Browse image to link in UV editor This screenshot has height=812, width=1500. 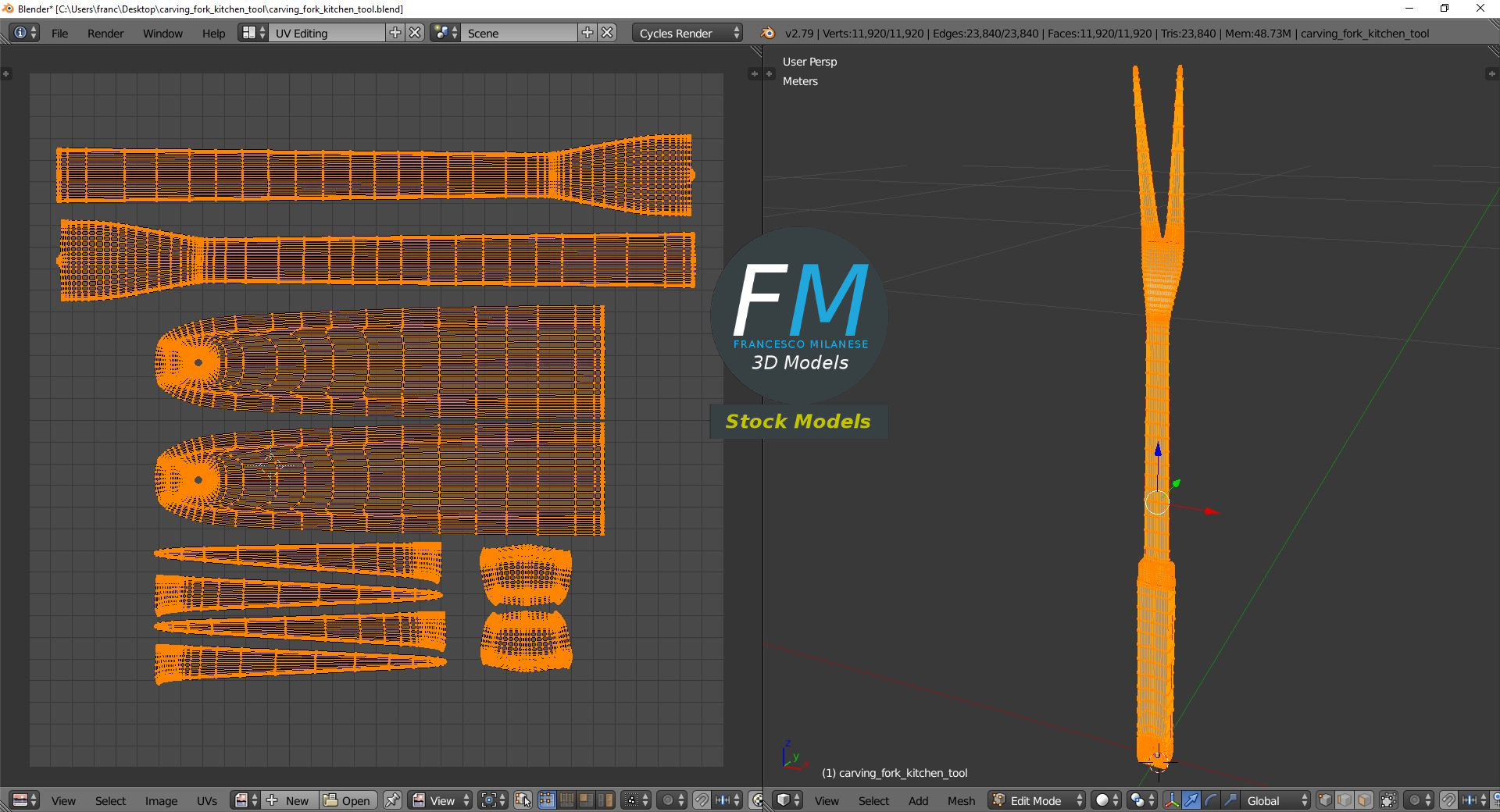(246, 800)
